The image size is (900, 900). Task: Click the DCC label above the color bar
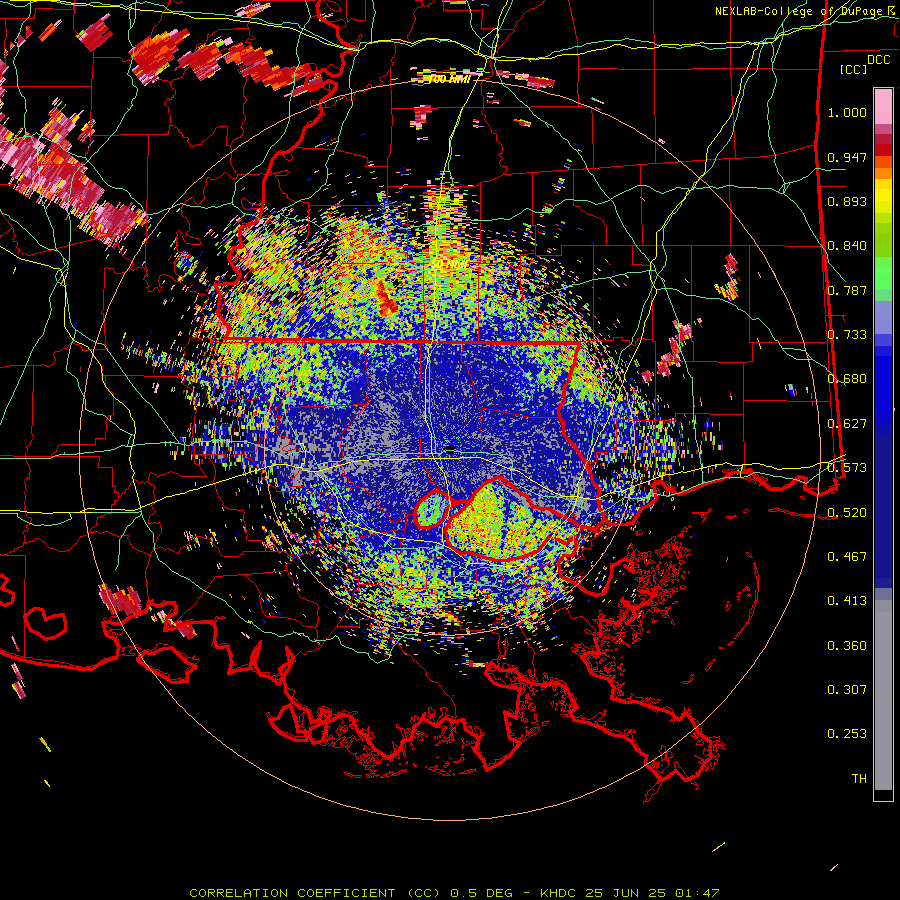878,60
